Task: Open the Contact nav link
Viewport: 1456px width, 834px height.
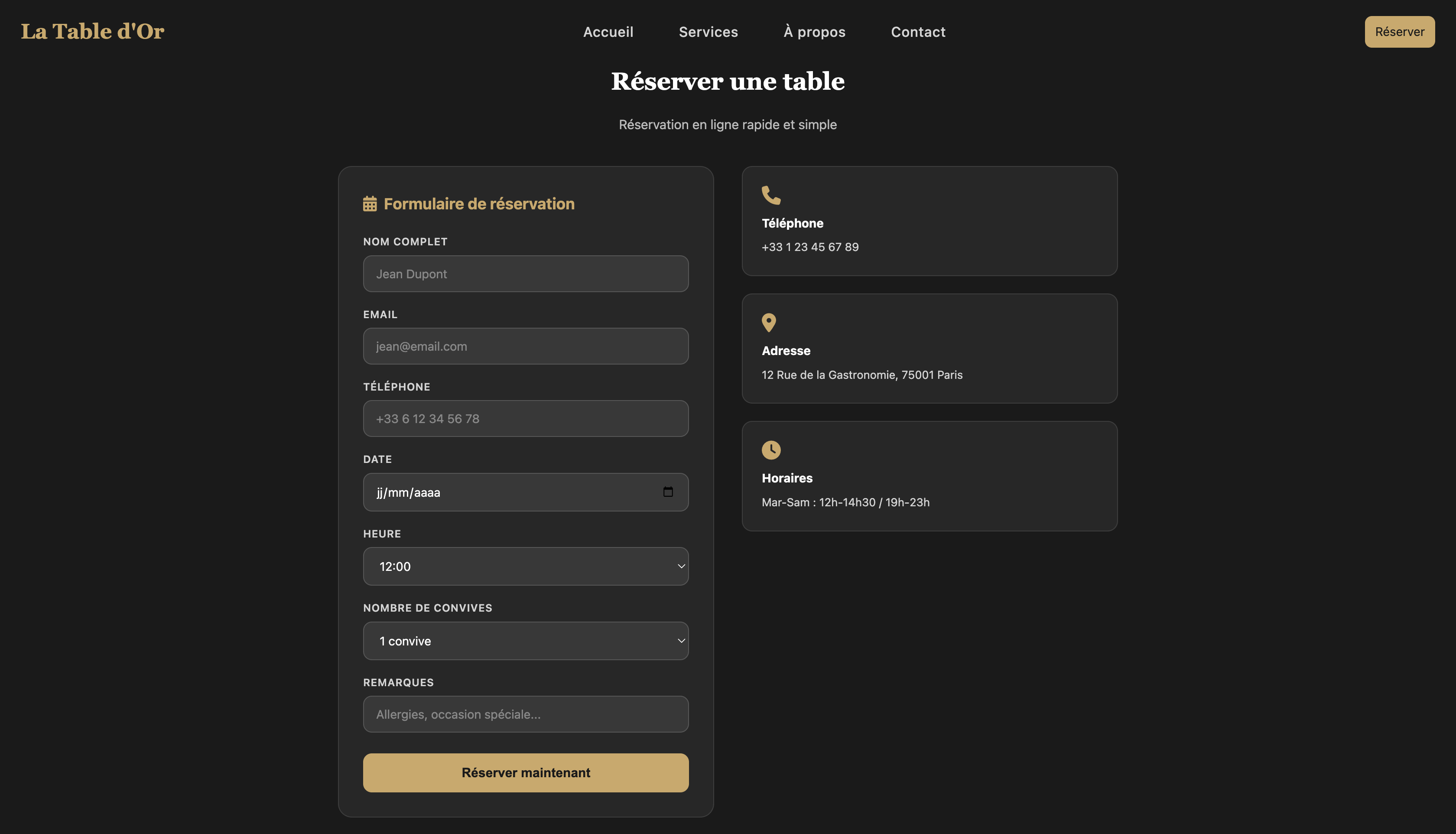Action: click(917, 32)
